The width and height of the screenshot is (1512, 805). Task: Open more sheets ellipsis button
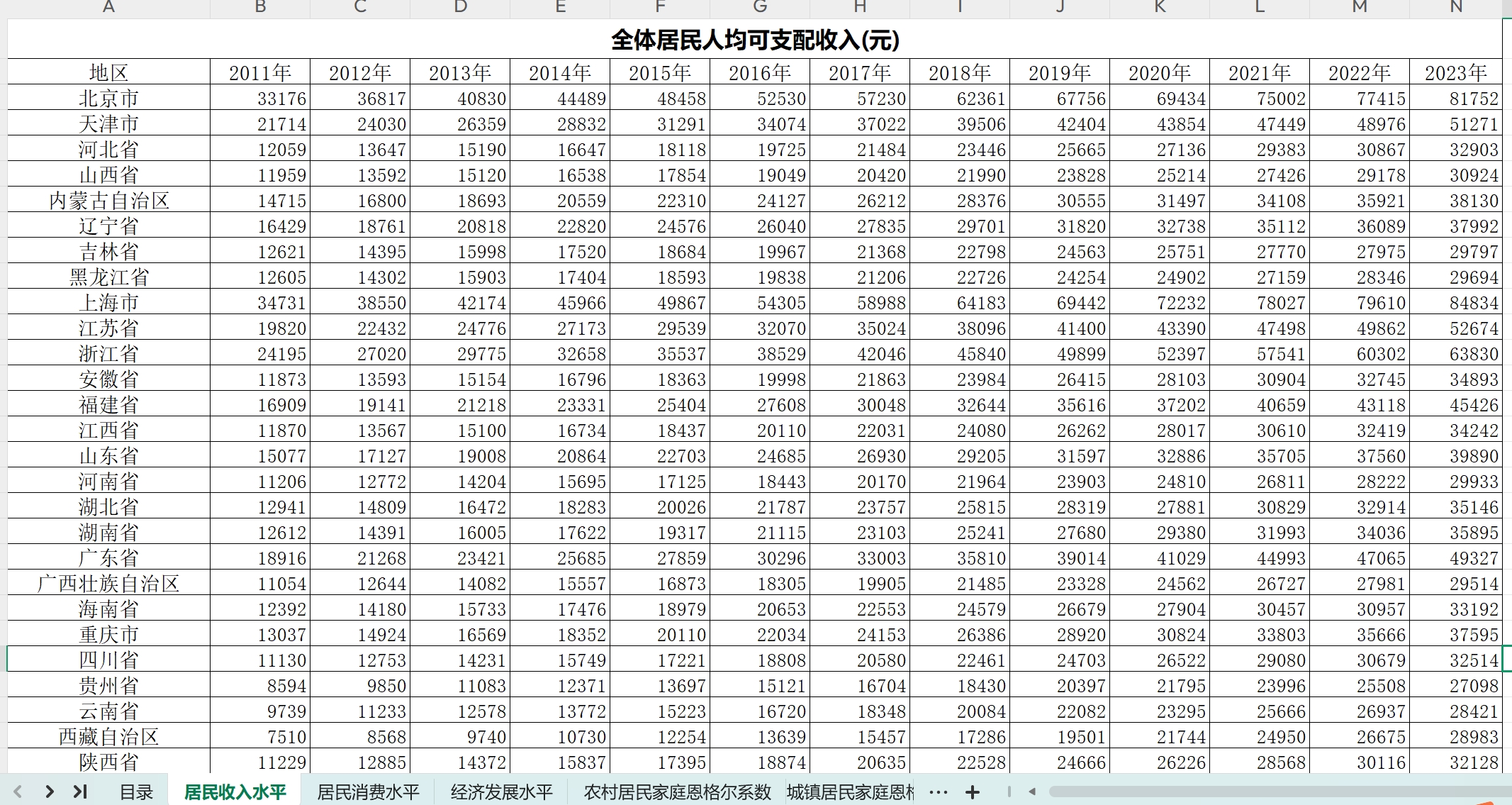point(938,792)
